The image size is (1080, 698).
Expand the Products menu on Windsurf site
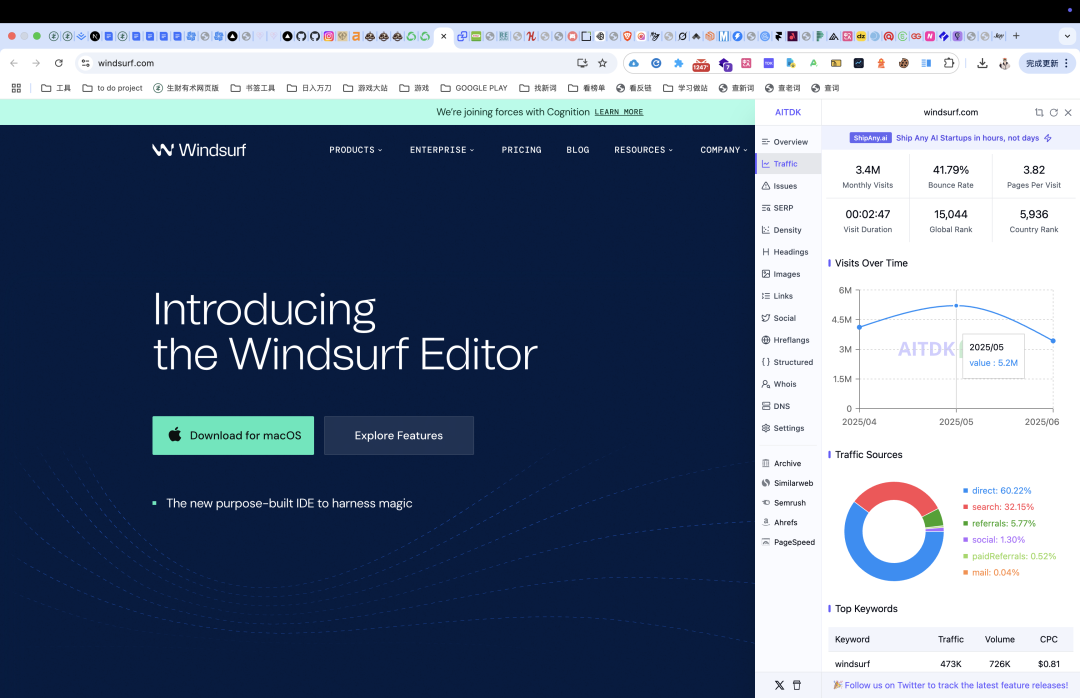point(355,150)
